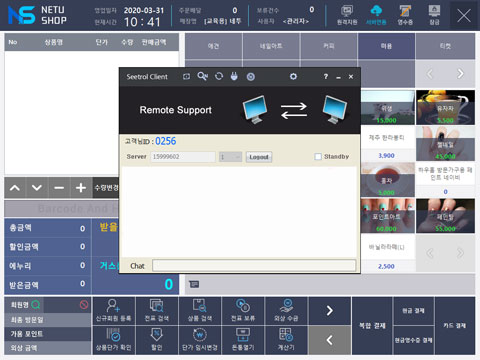Click the plug connection icon in Seetrol
The image size is (480, 360).
(234, 77)
